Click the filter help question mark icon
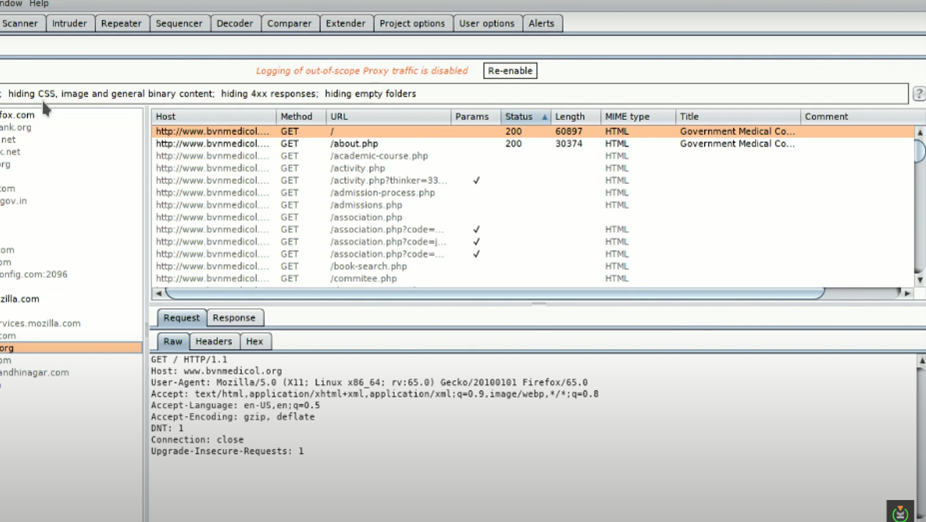Screen dimensions: 926x522 (x=918, y=94)
